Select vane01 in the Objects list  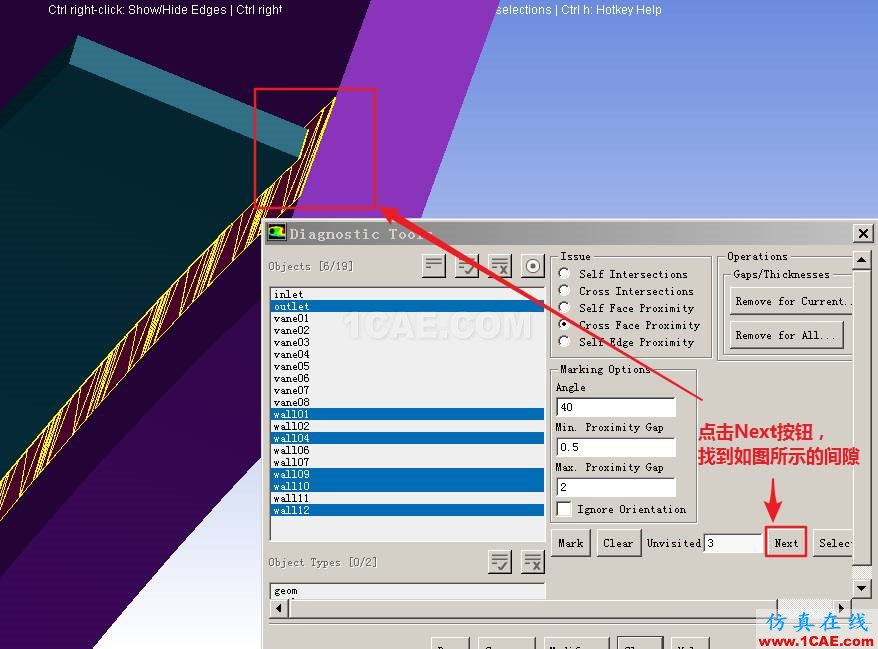(407, 318)
